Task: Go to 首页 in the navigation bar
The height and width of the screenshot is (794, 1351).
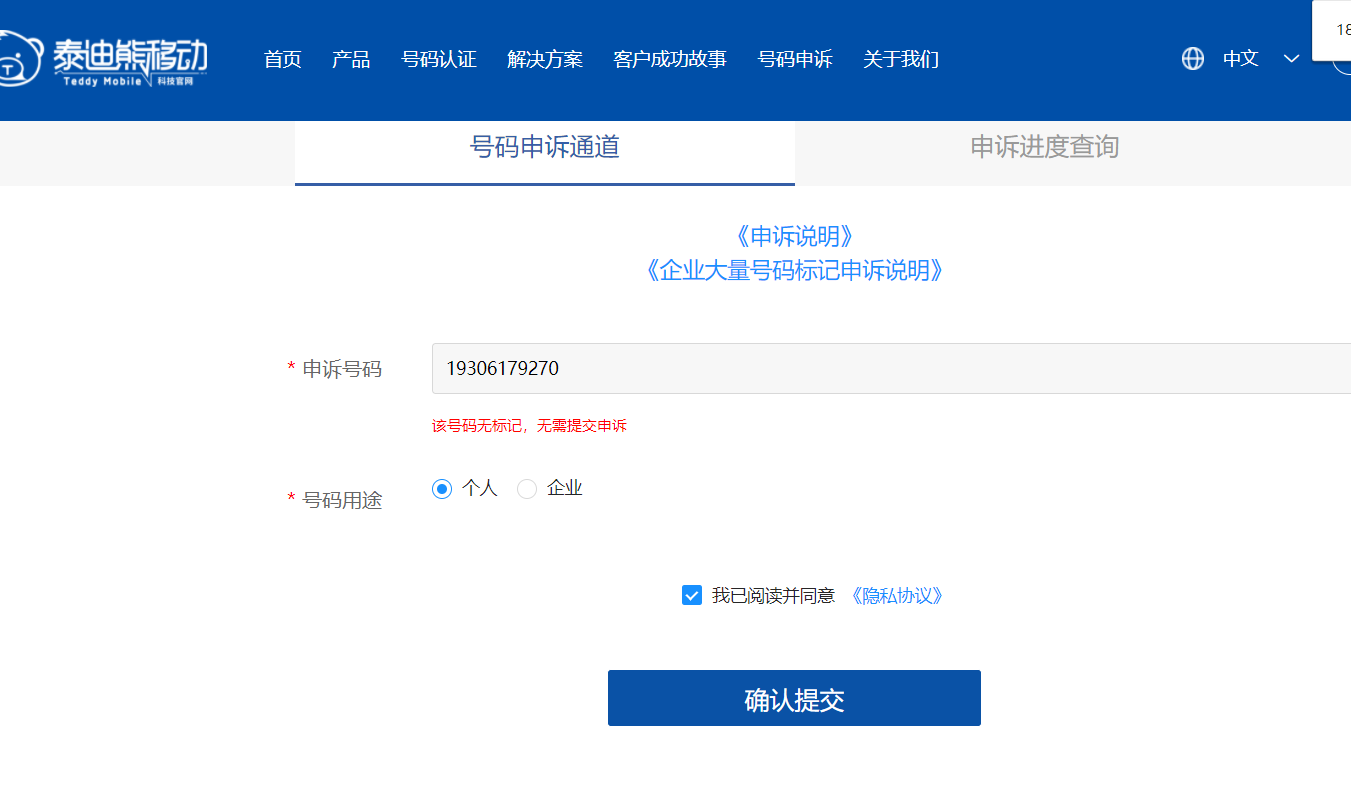Action: (282, 59)
